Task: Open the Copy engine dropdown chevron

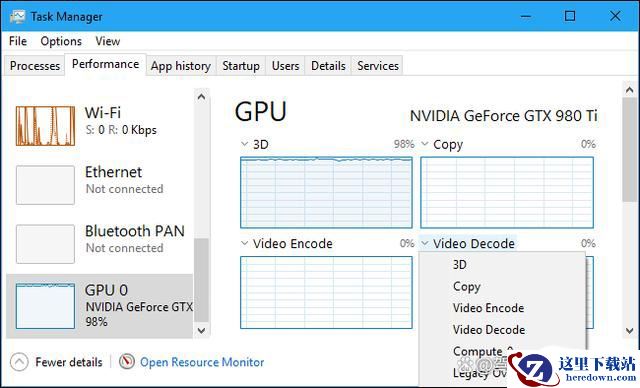Action: 424,144
